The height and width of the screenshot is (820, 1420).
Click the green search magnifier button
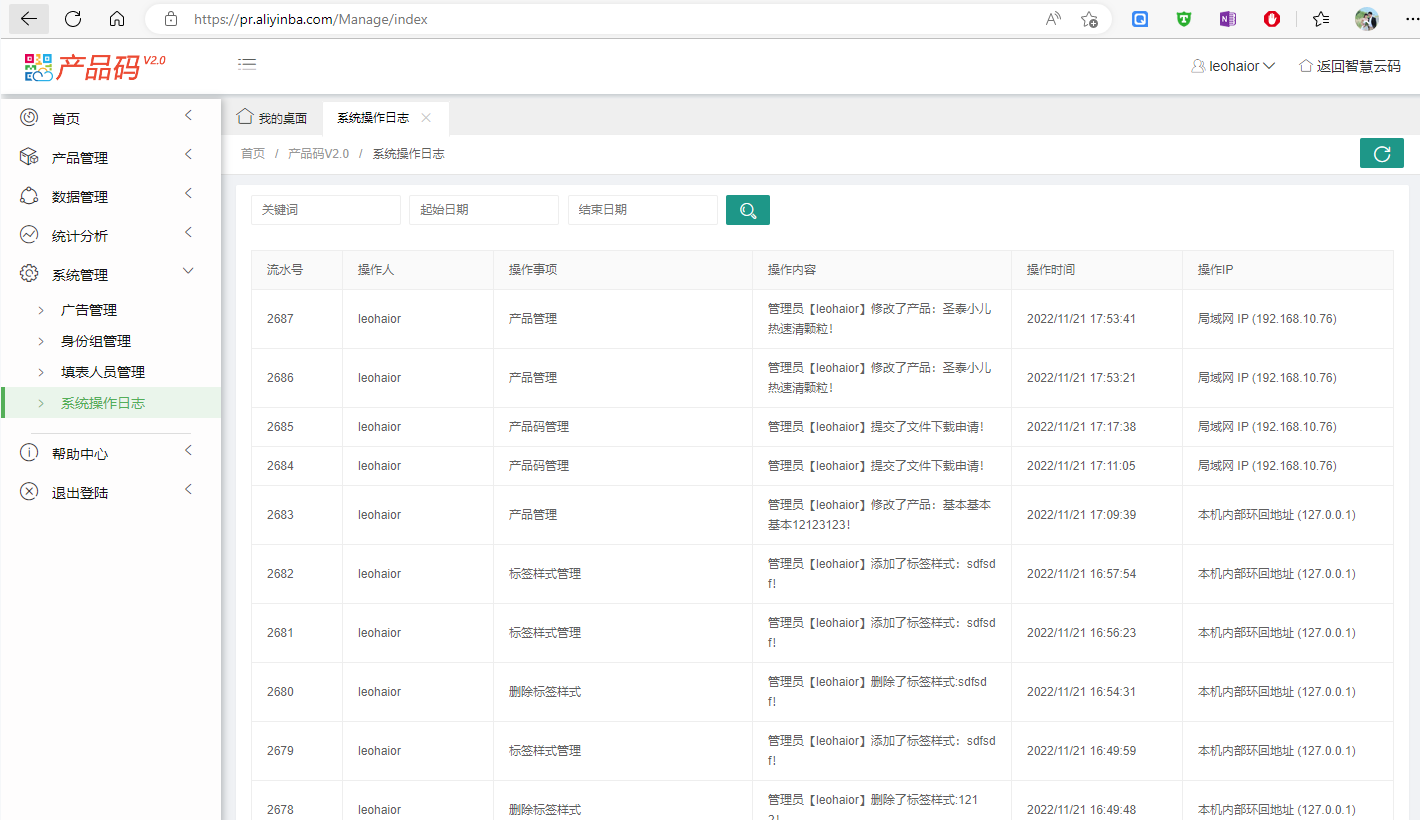point(747,210)
